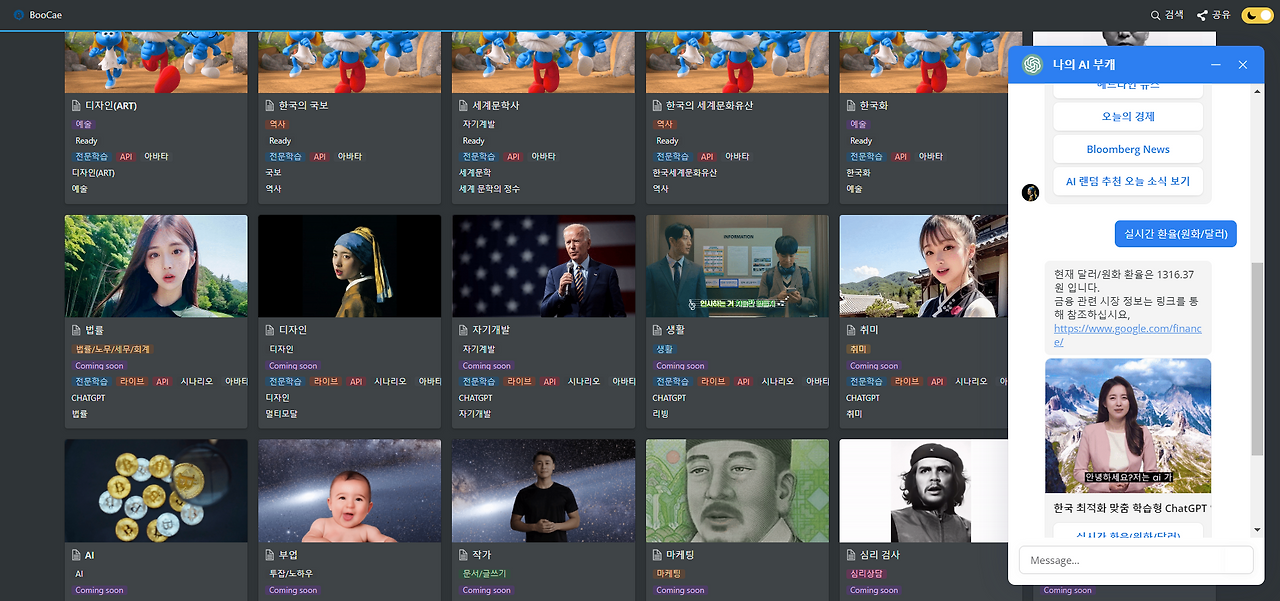Click the BooCae logo icon

(18, 15)
